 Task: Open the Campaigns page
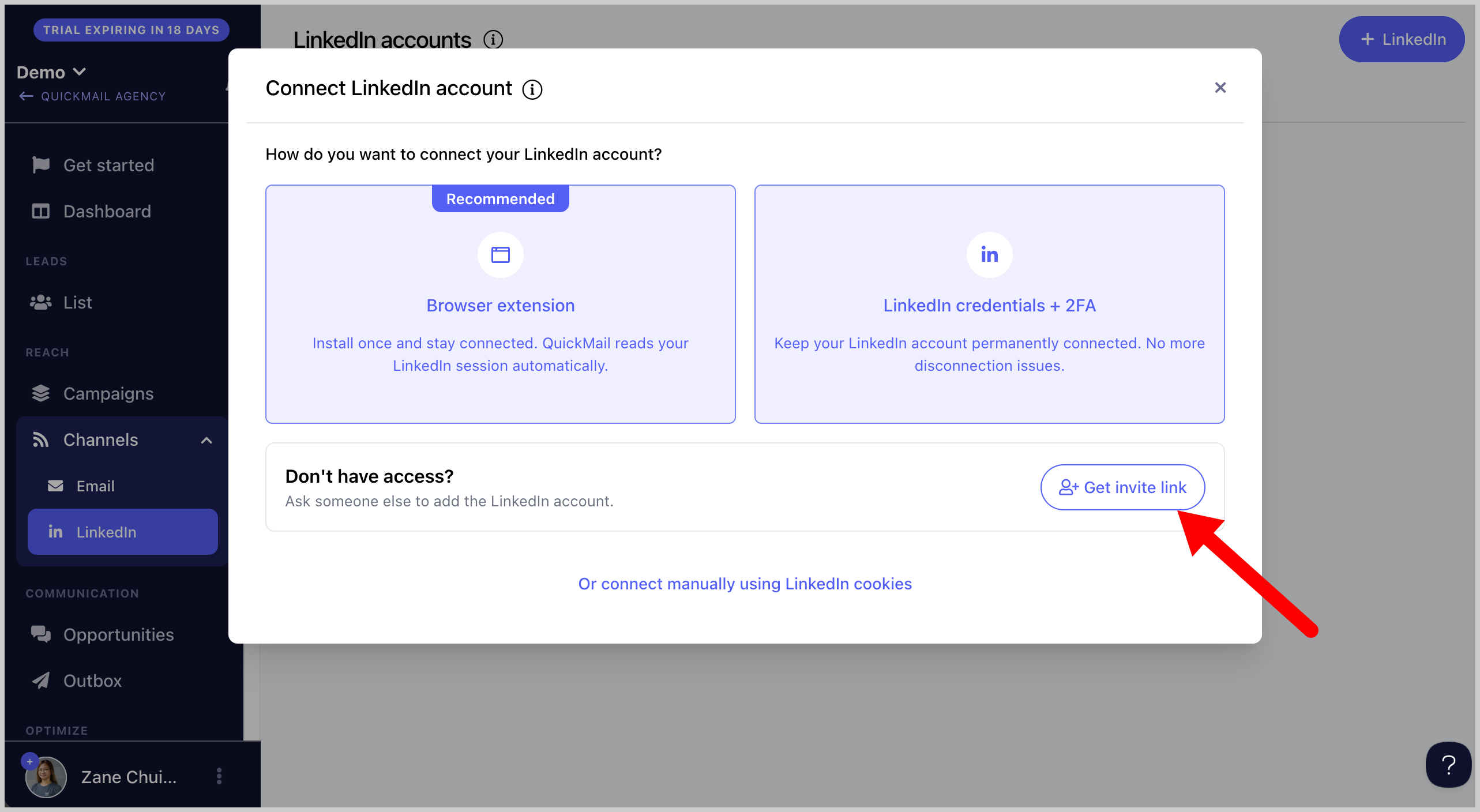[108, 394]
